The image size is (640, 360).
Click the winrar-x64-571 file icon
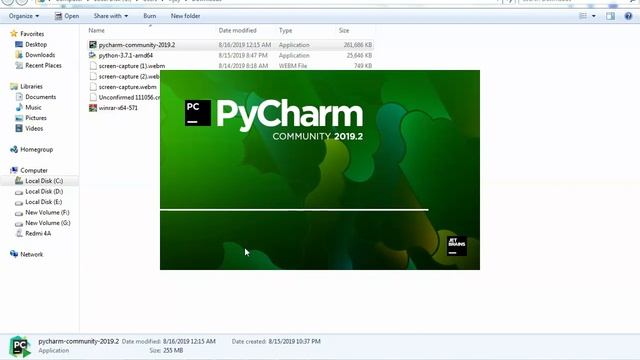tap(93, 108)
